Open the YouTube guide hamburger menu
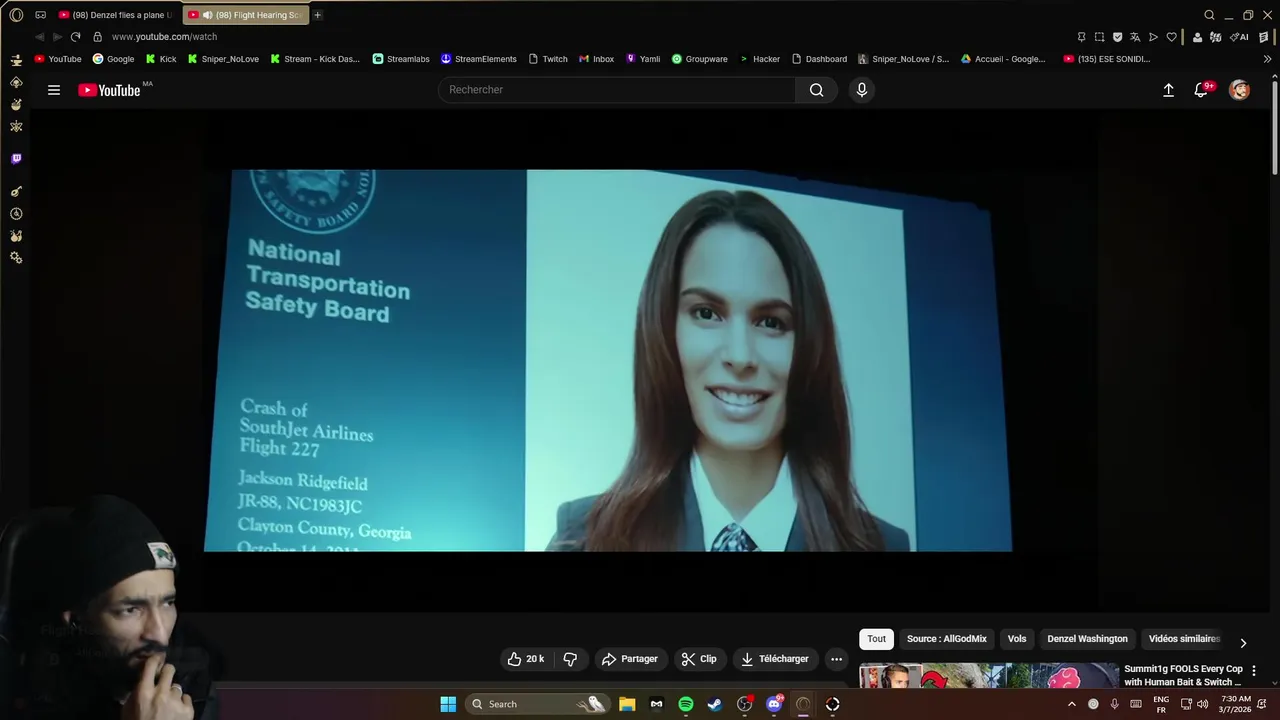Image resolution: width=1280 pixels, height=720 pixels. click(x=54, y=90)
